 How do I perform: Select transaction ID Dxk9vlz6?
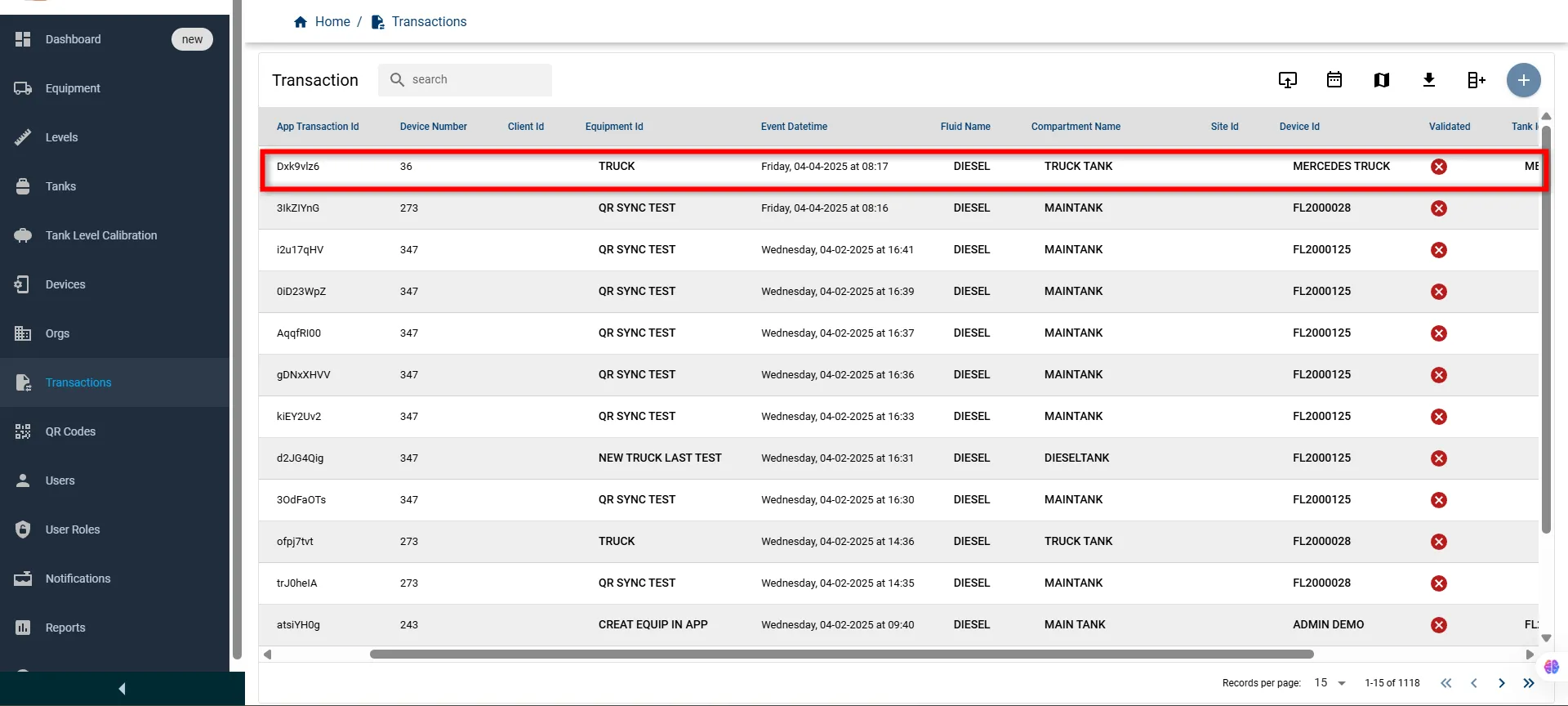pos(298,167)
